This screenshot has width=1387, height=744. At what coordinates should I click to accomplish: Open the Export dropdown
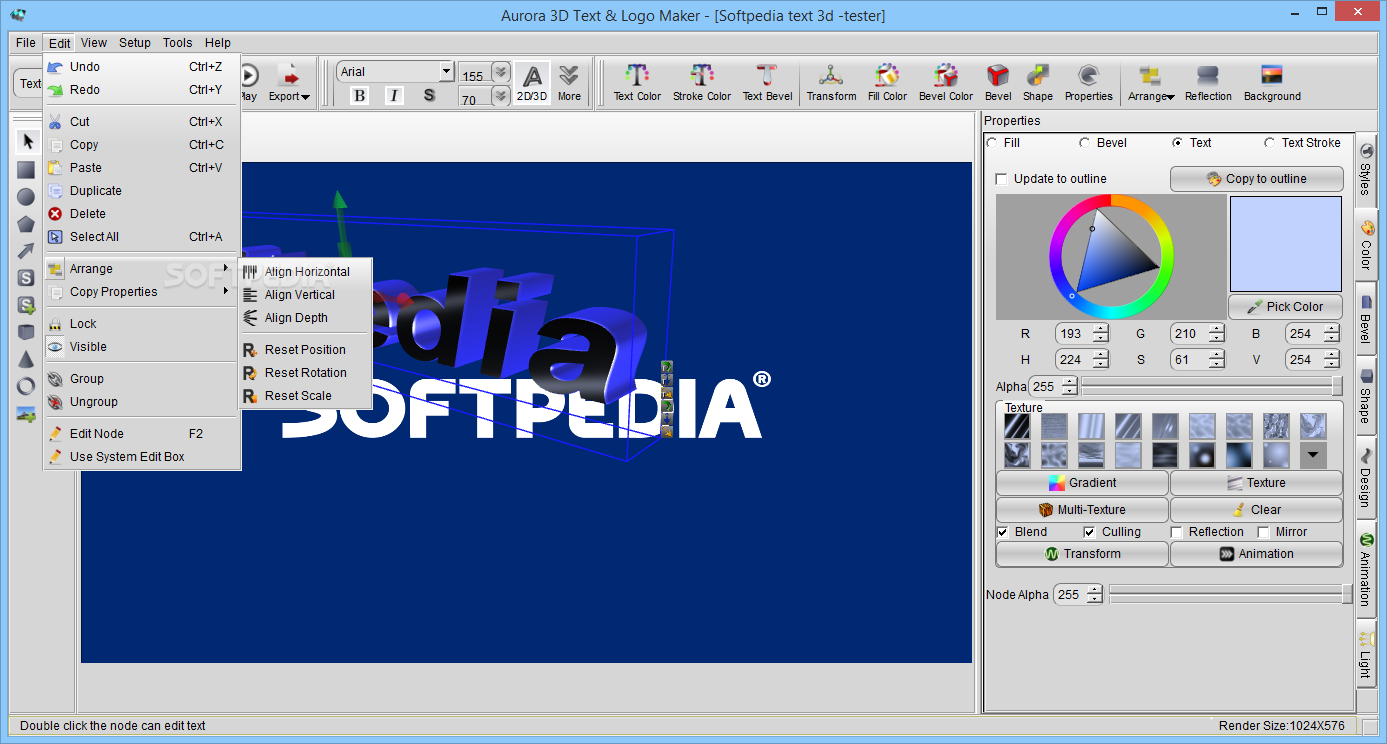pos(289,82)
